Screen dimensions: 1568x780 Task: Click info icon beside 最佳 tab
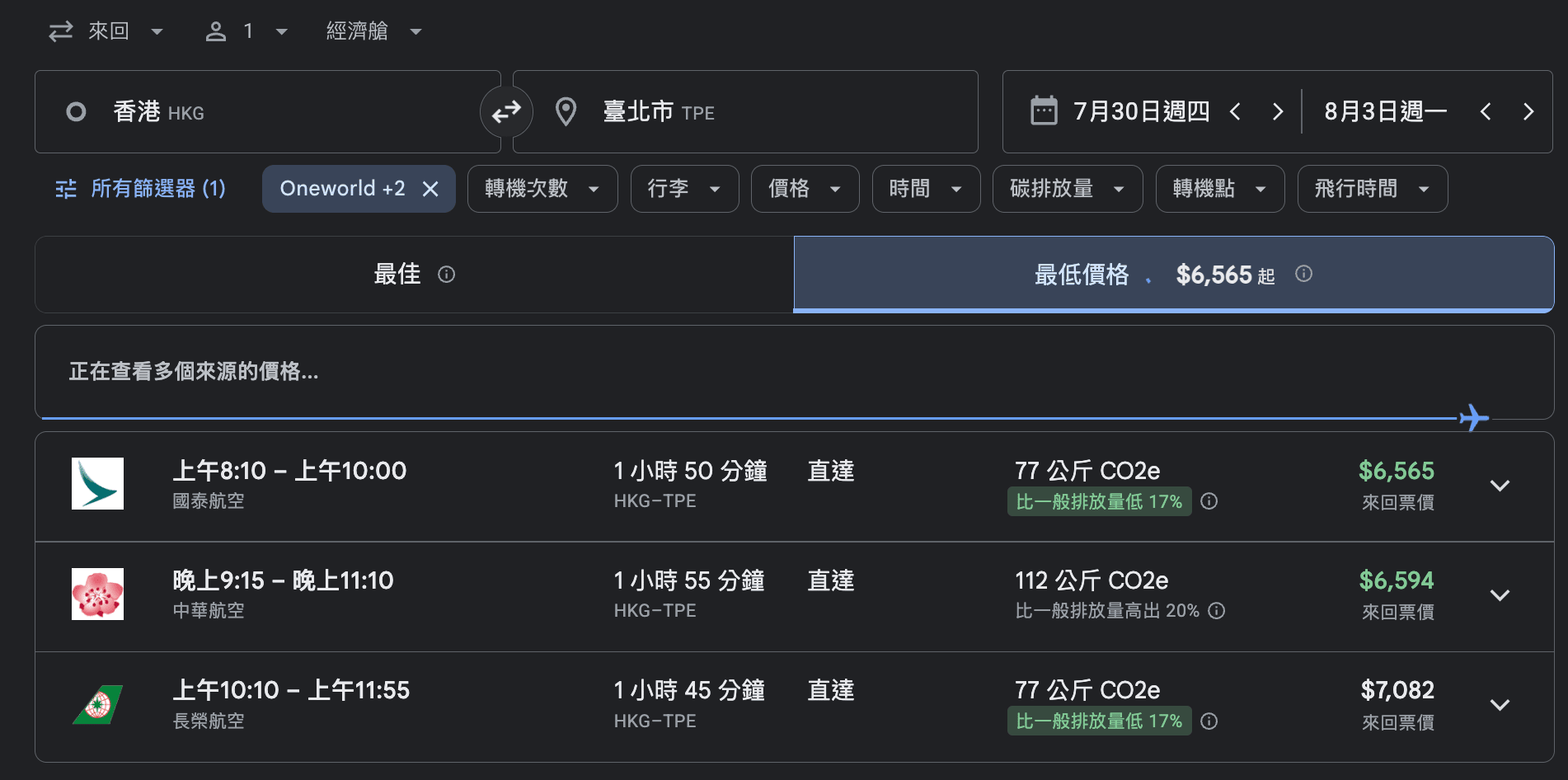[x=446, y=275]
